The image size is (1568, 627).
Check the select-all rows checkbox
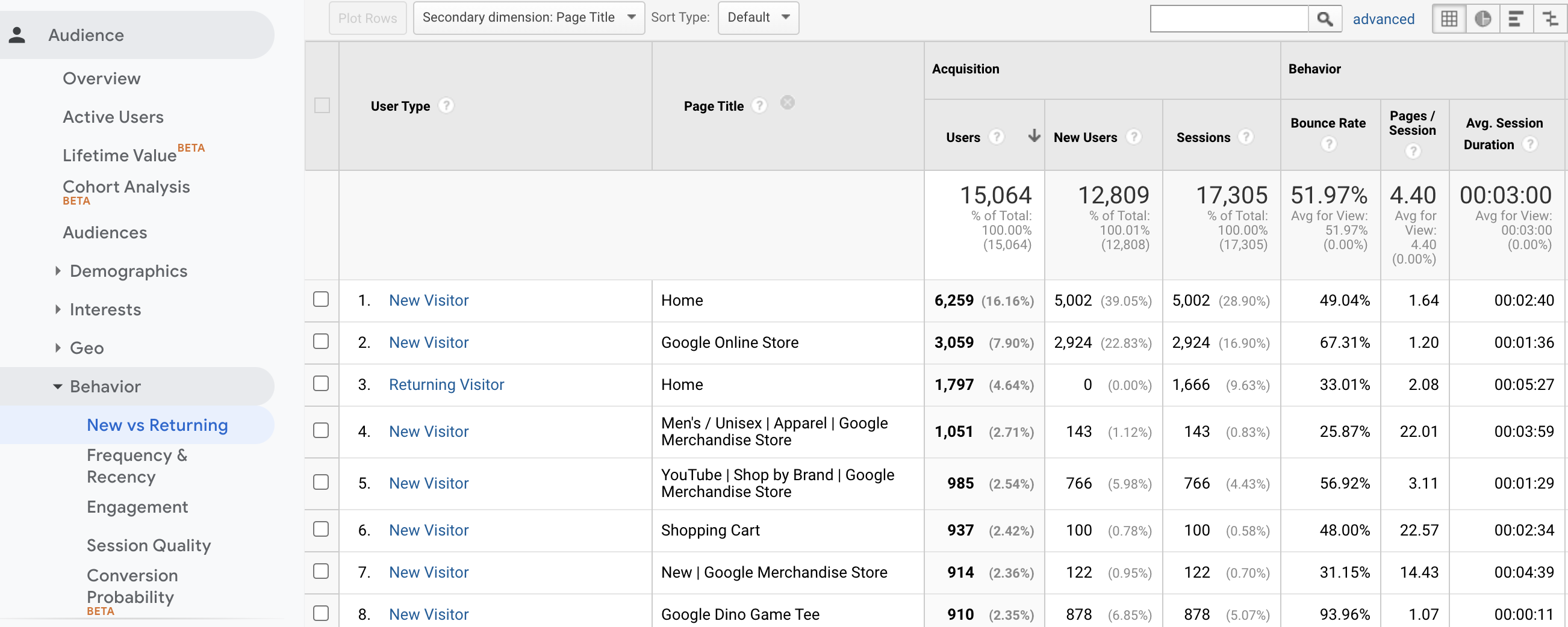pos(322,105)
